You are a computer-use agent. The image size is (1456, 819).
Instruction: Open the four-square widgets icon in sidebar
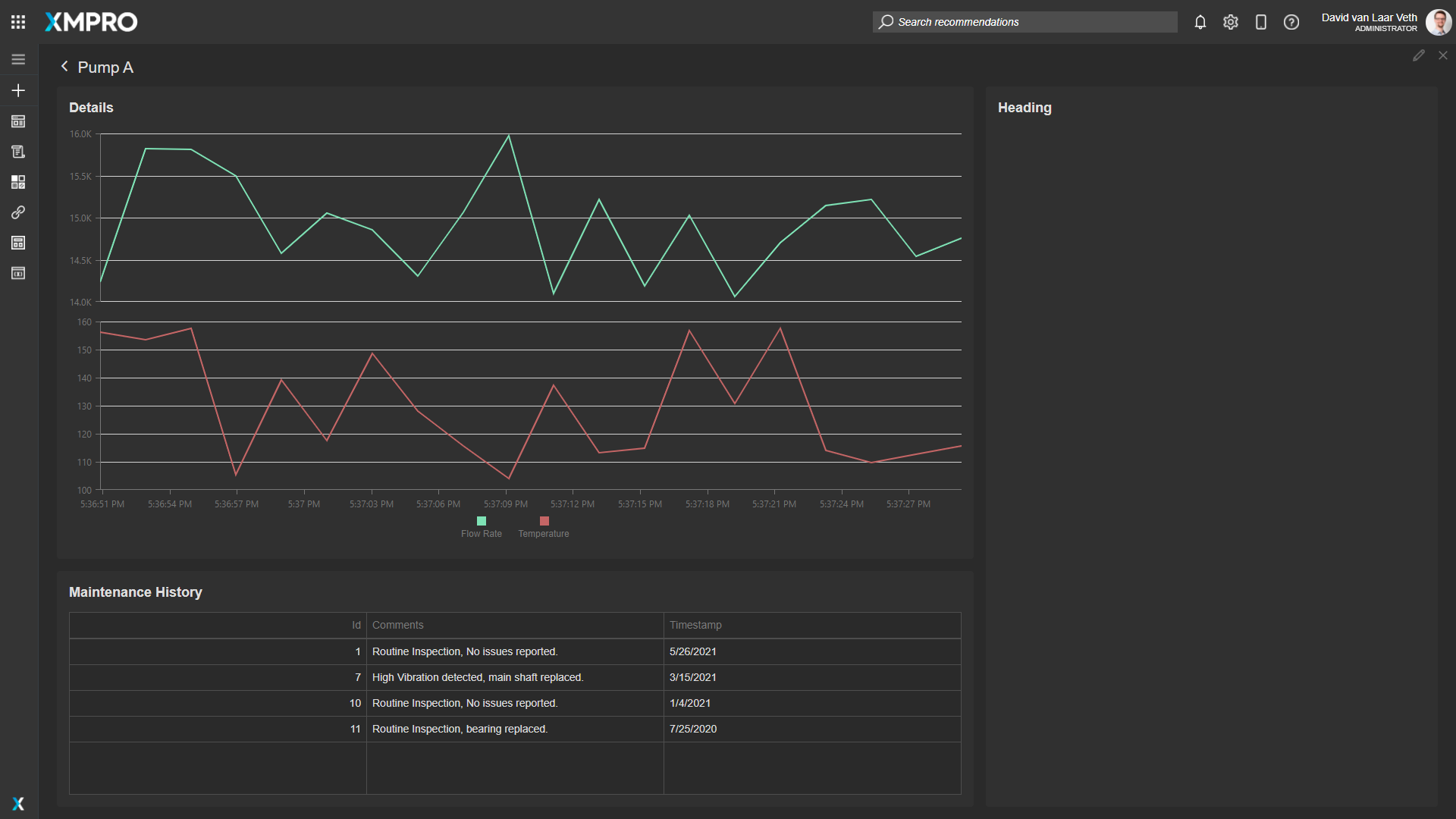pyautogui.click(x=18, y=182)
